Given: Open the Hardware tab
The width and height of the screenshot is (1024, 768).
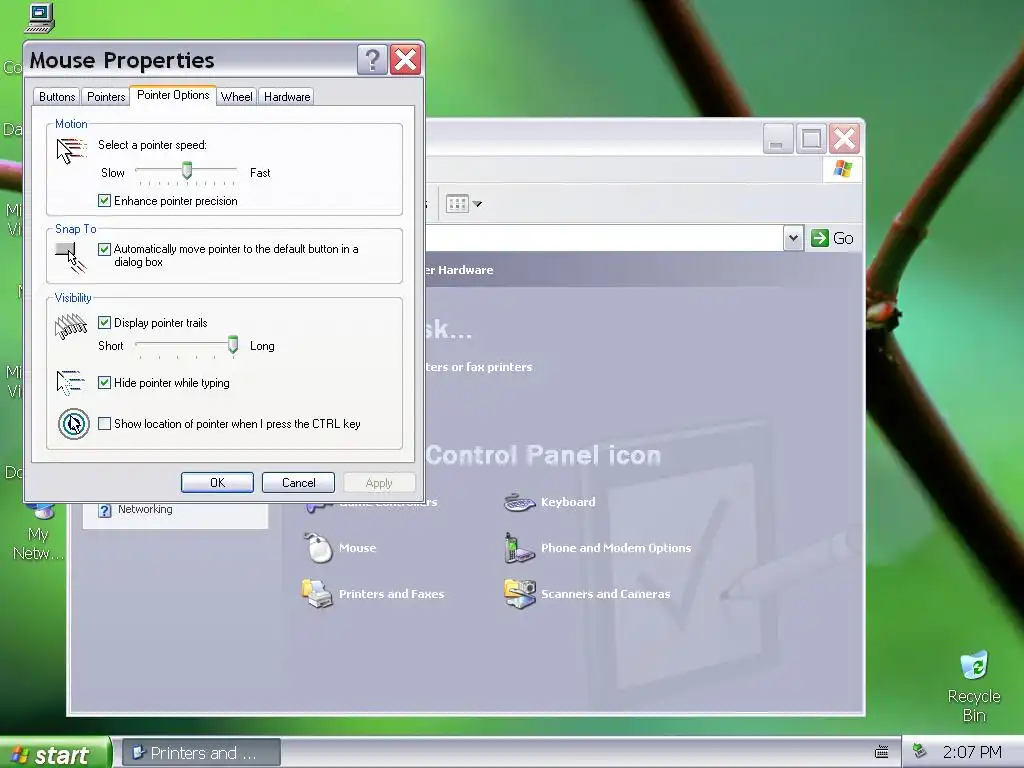Looking at the screenshot, I should pyautogui.click(x=287, y=97).
